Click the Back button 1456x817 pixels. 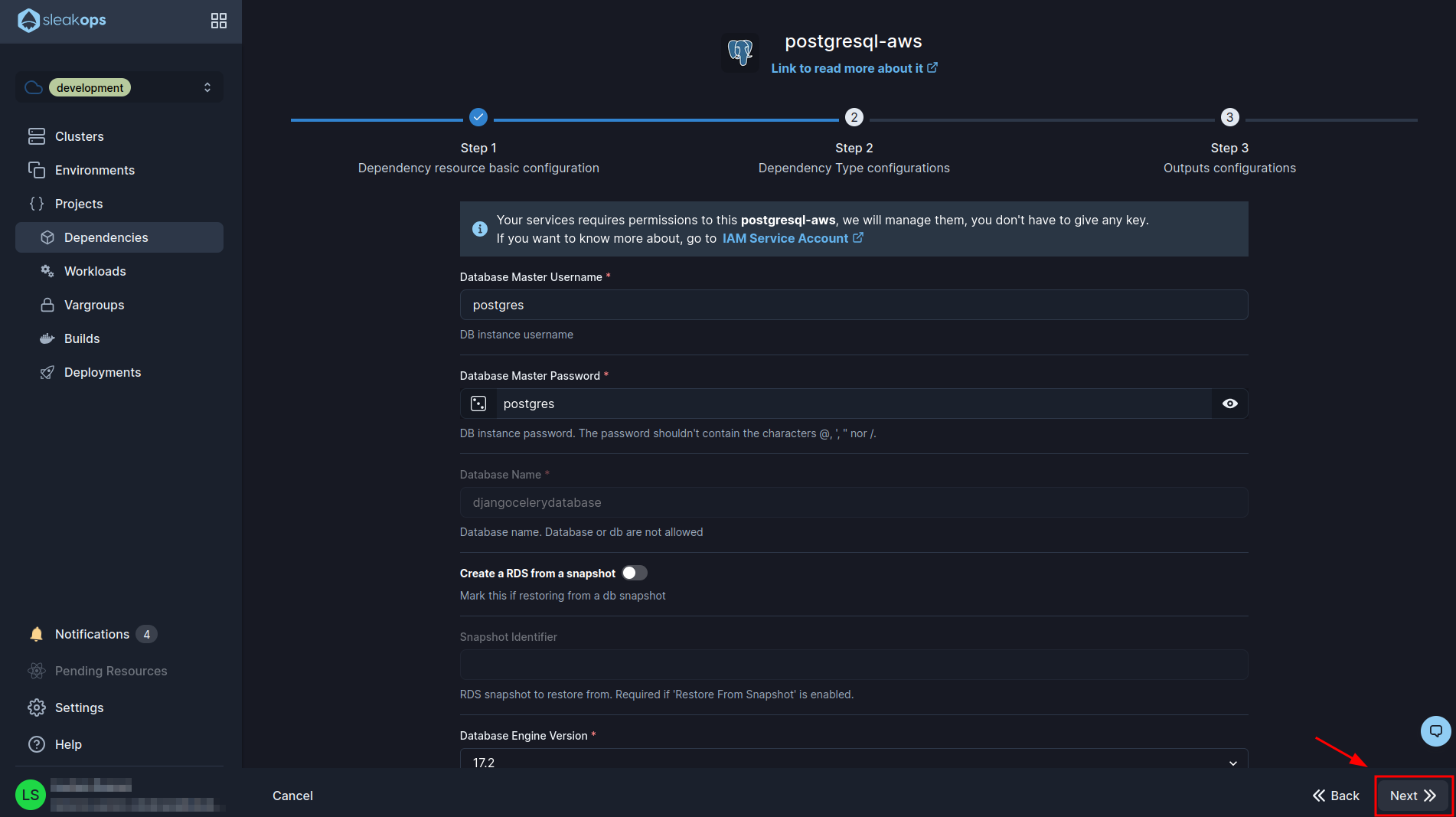click(1337, 796)
